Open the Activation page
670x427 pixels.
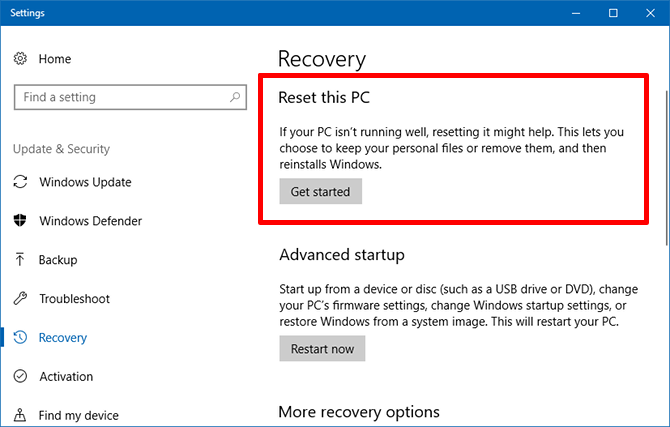66,377
